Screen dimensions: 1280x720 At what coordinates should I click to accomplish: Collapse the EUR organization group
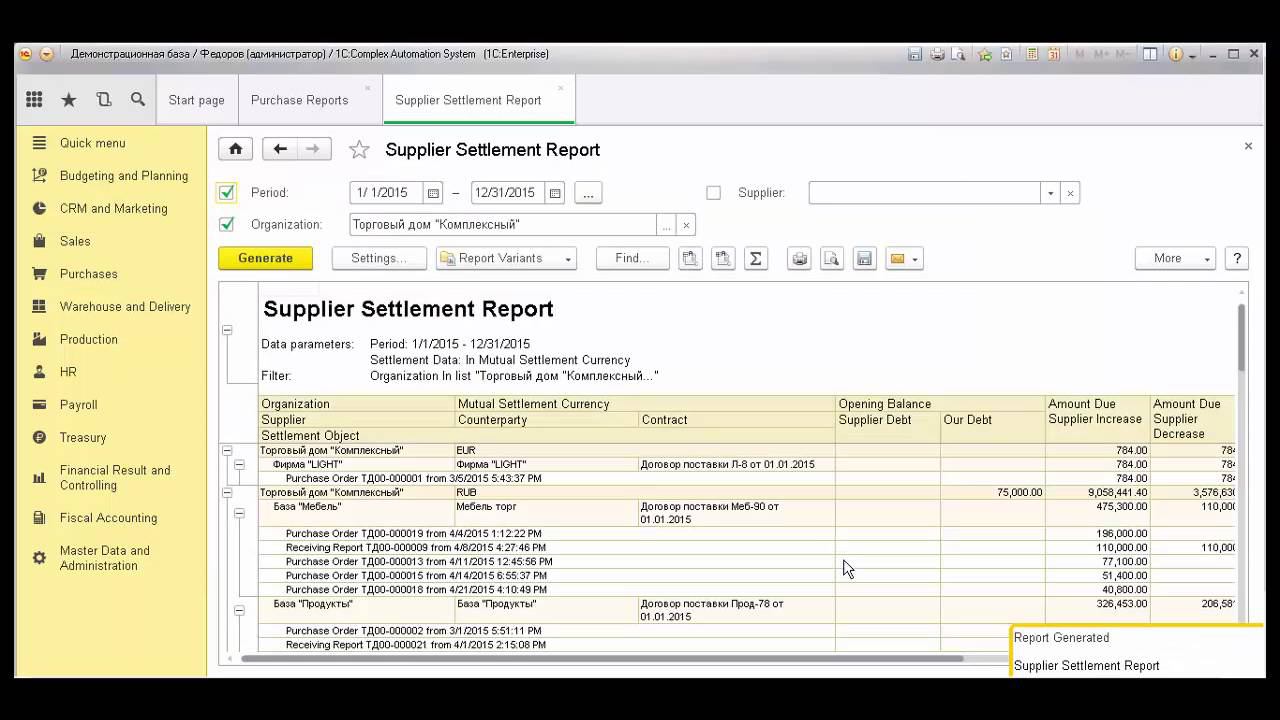(x=227, y=451)
